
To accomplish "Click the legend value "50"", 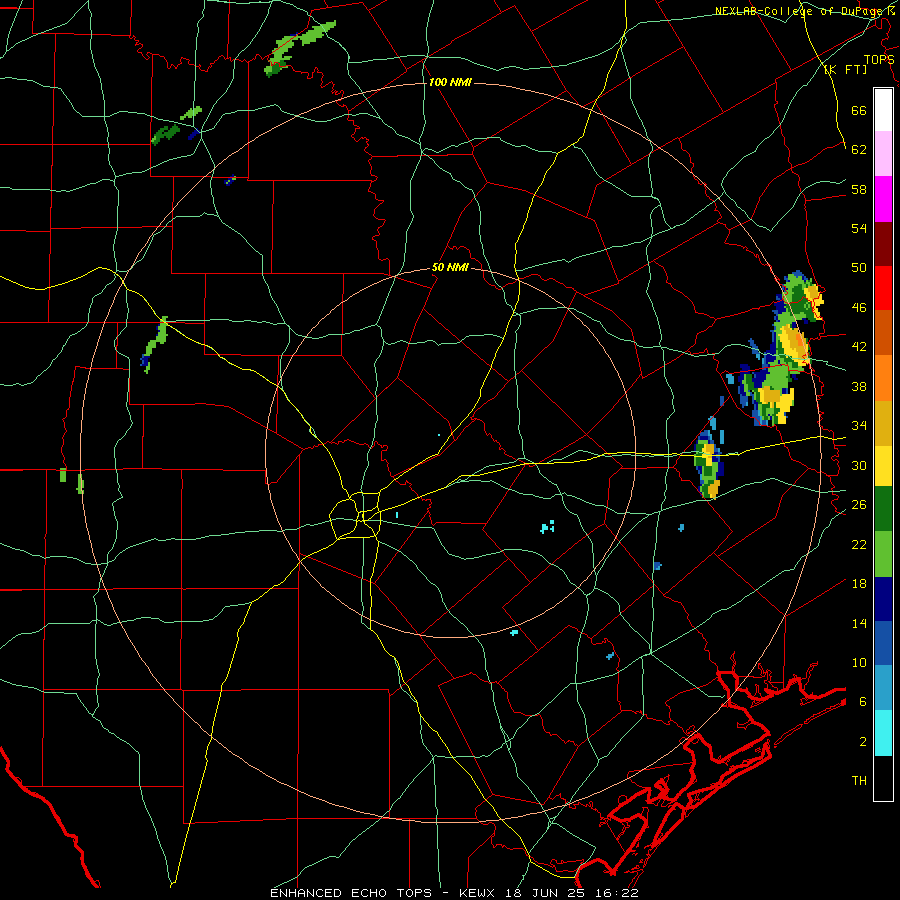I will click(859, 267).
